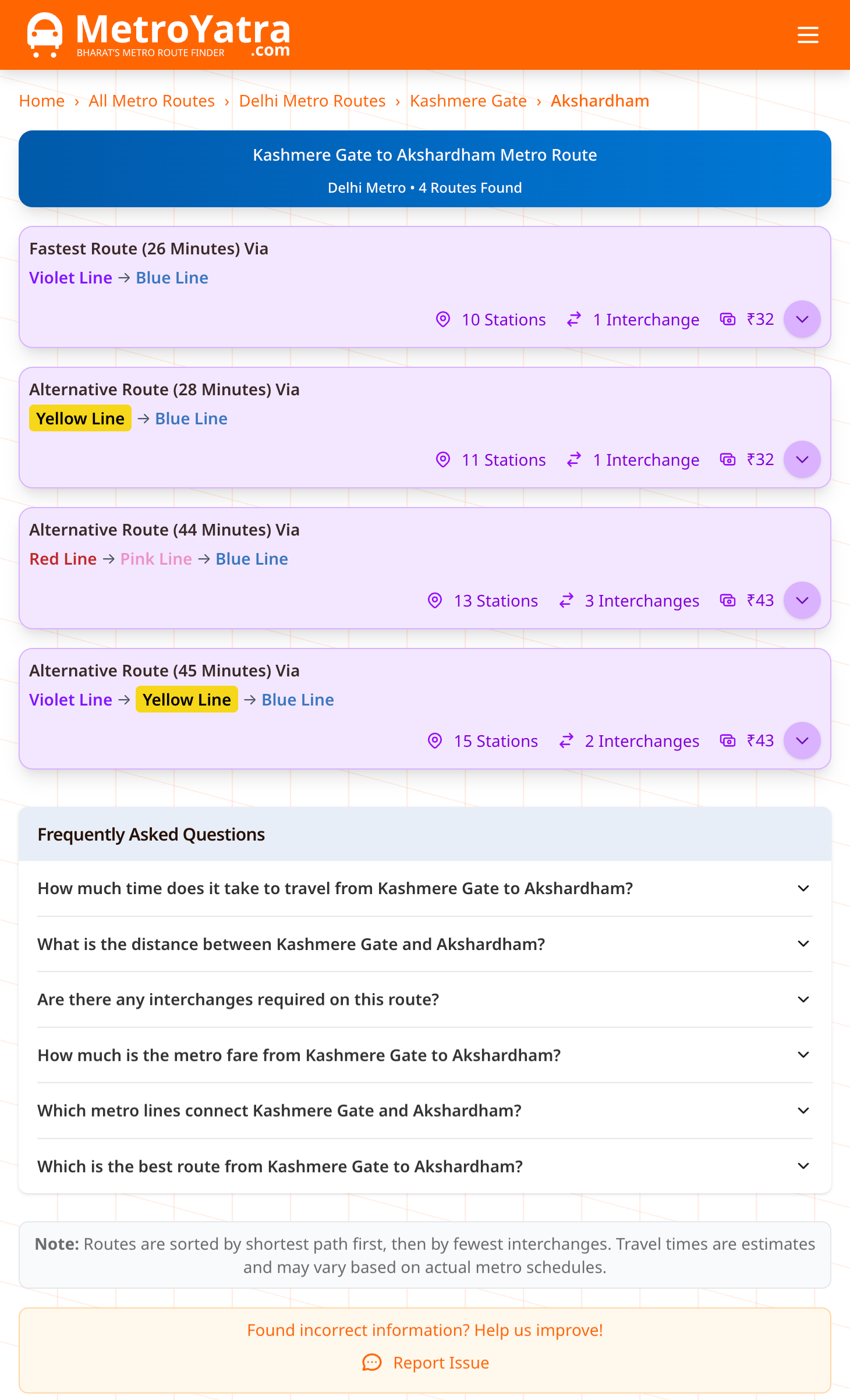Screen dimensions: 850x1400
Task: Click the chat bubble icon beside Report Issue
Action: [372, 1362]
